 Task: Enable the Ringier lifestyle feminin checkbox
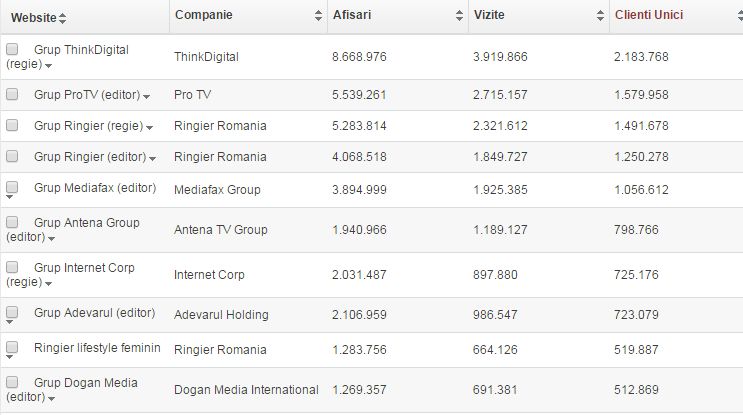pos(12,347)
